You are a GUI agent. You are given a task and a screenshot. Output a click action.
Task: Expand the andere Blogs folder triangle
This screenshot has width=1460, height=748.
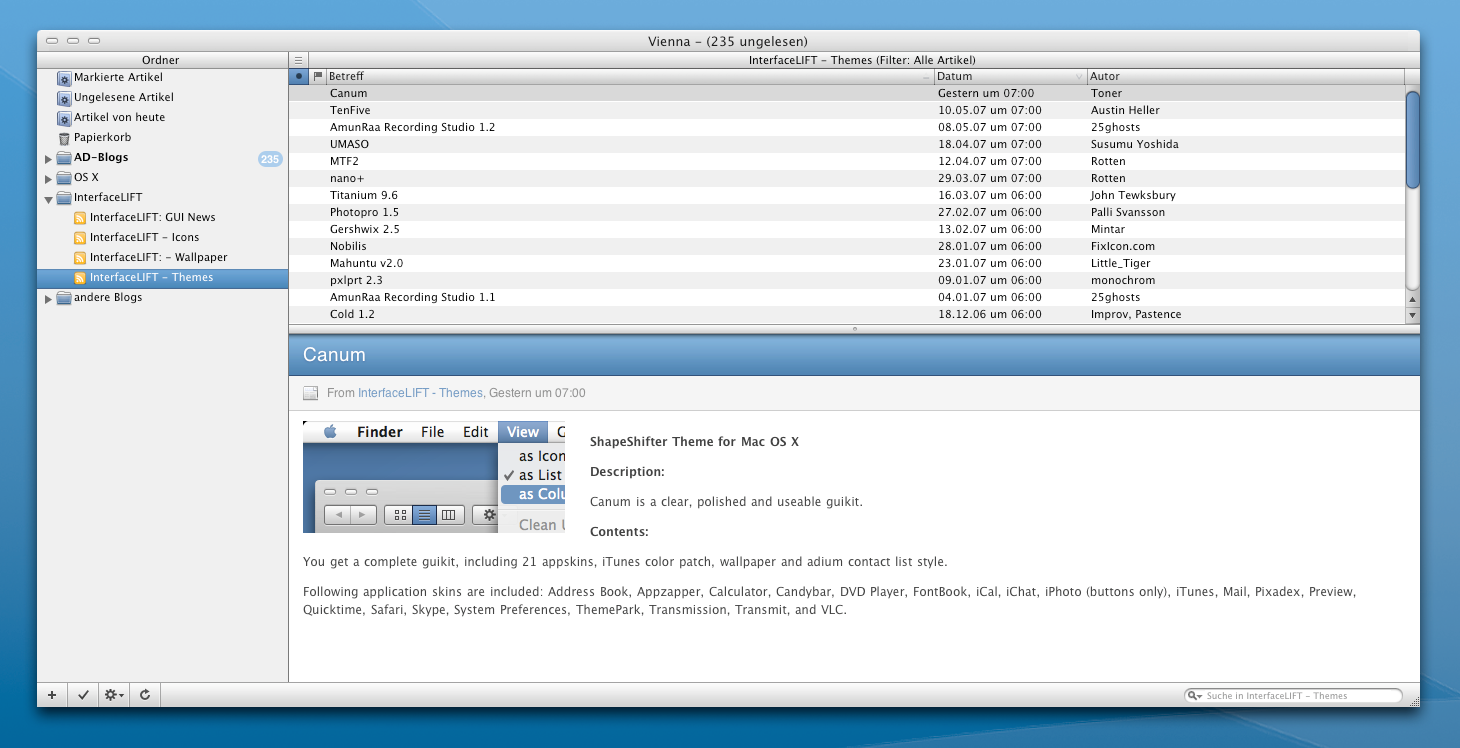click(x=48, y=298)
